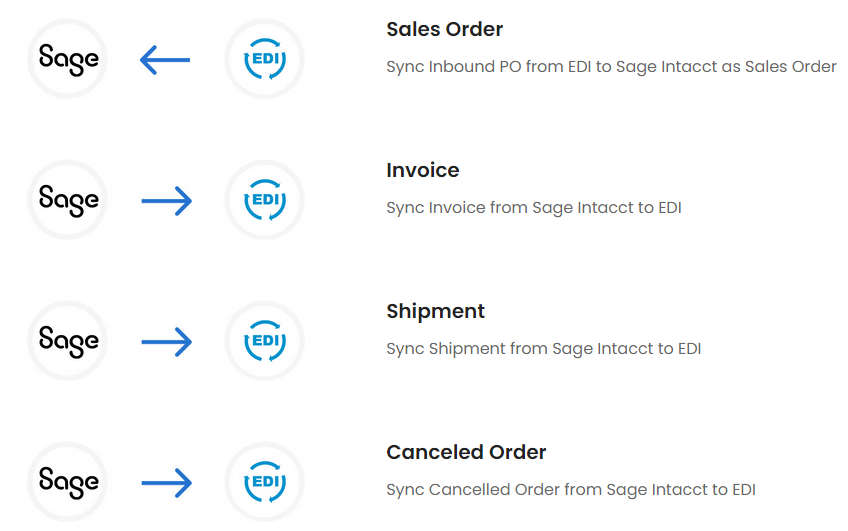Click the Sync Shipment description text

pyautogui.click(x=543, y=349)
